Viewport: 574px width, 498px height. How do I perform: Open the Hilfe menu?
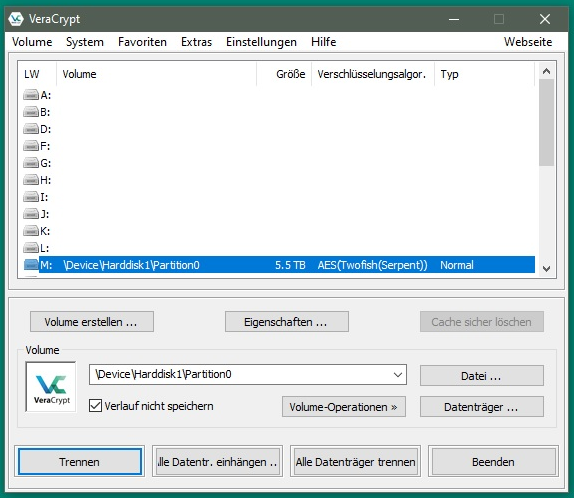(324, 42)
